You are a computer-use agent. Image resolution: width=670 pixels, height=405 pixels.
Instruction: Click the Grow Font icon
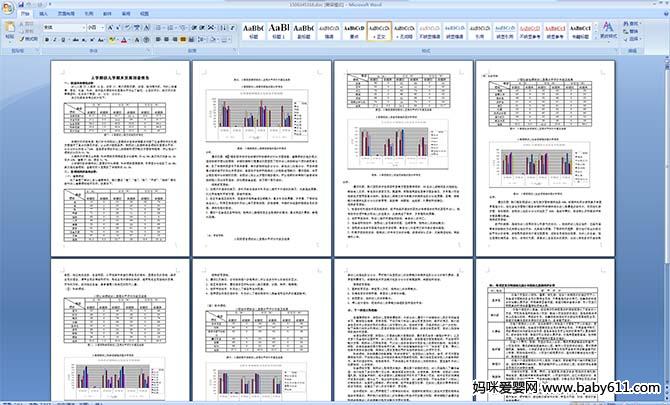[107, 28]
